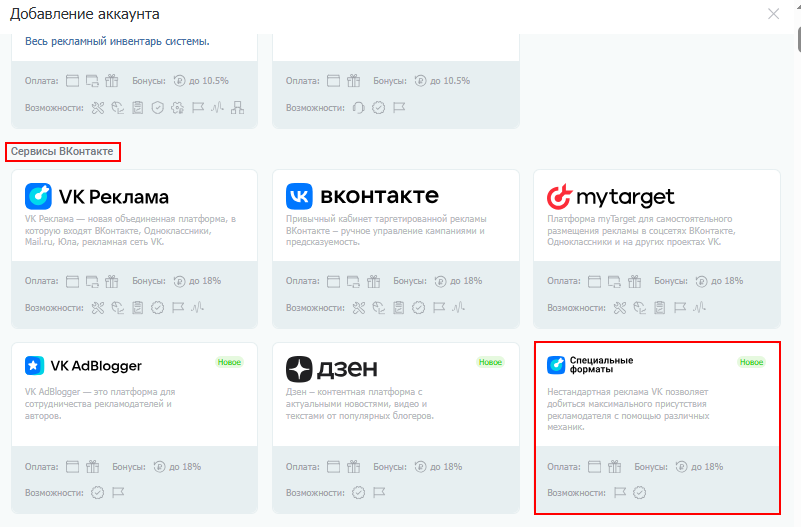
Task: Click the dialog's vertical scrollbar thumb
Action: [x=799, y=39]
